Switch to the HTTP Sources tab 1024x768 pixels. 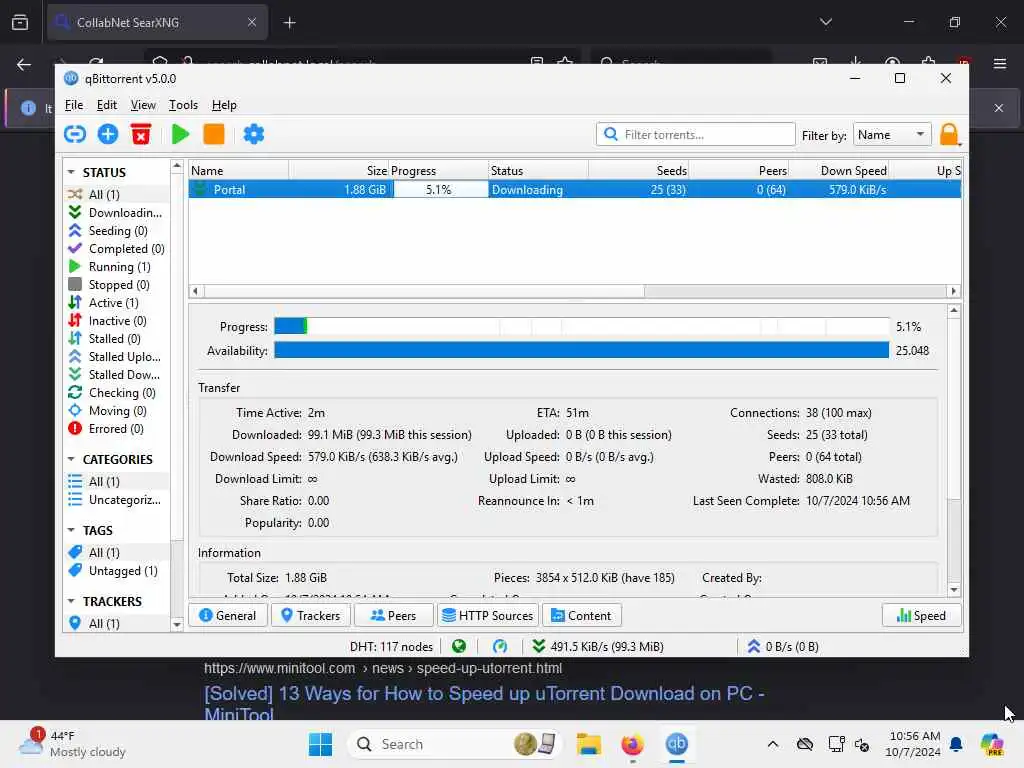point(488,616)
